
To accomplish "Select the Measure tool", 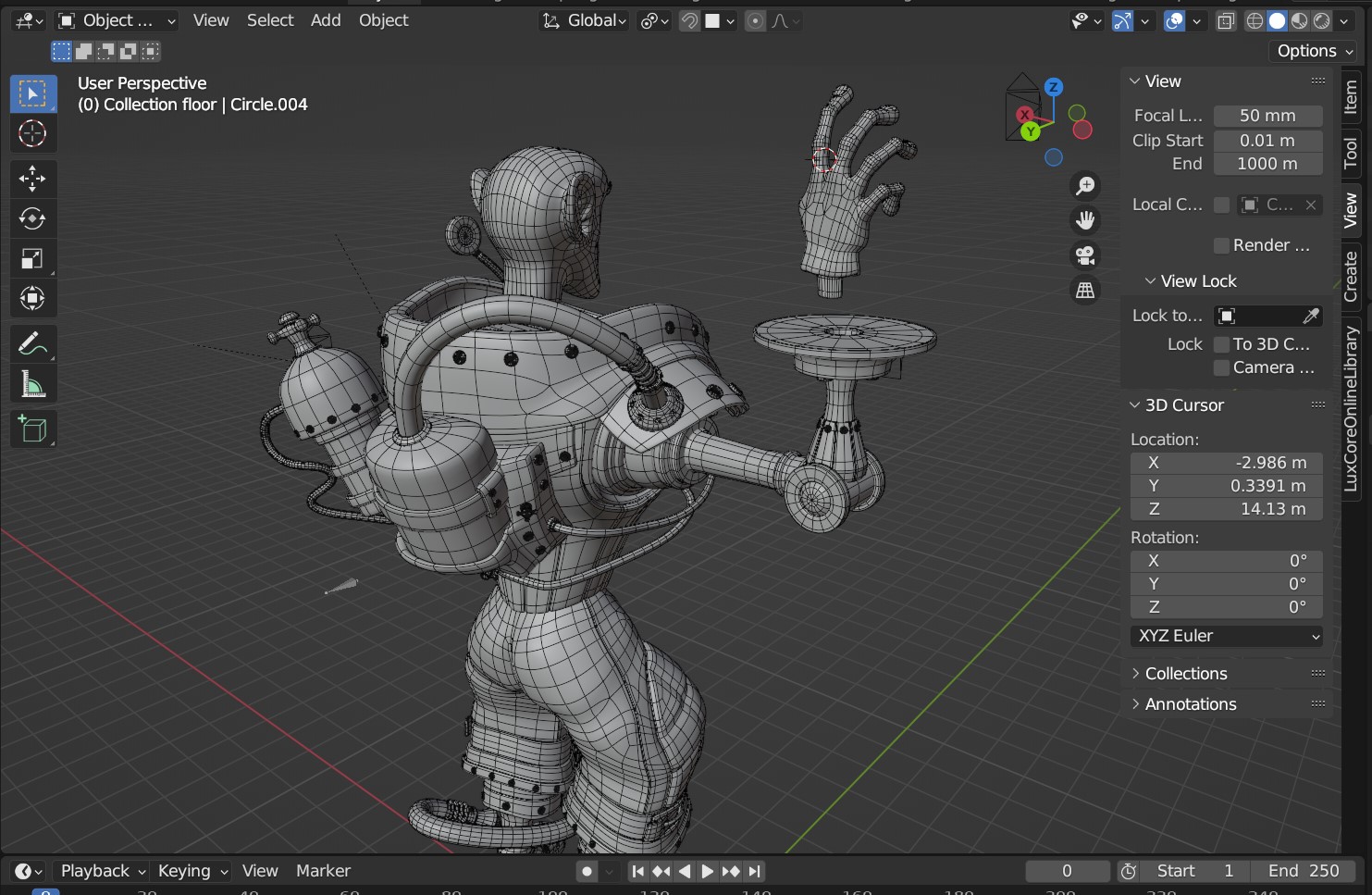I will [33, 384].
